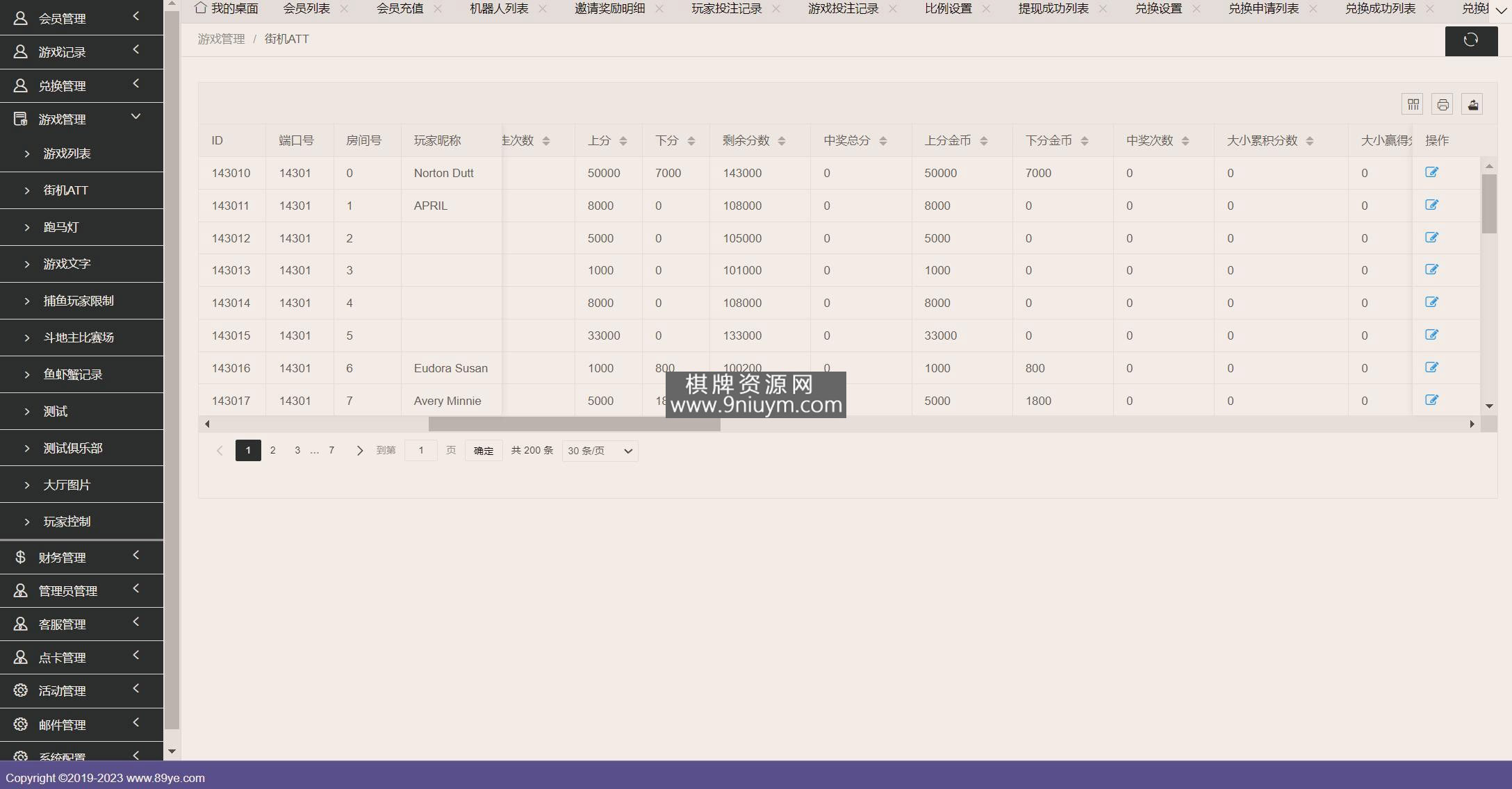This screenshot has height=789, width=1512.
Task: Open the 30 条/页 page size dropdown
Action: [x=600, y=451]
